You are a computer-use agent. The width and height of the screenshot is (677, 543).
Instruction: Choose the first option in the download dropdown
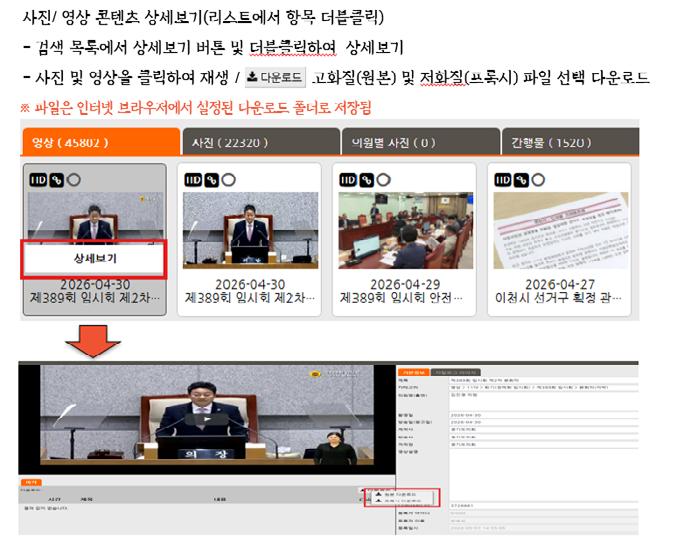coord(400,494)
